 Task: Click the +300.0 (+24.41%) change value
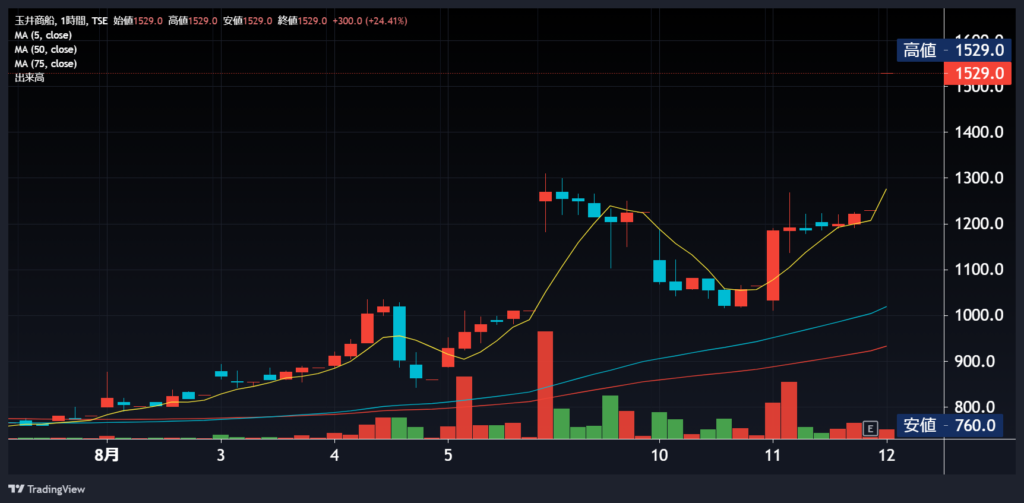(370, 21)
